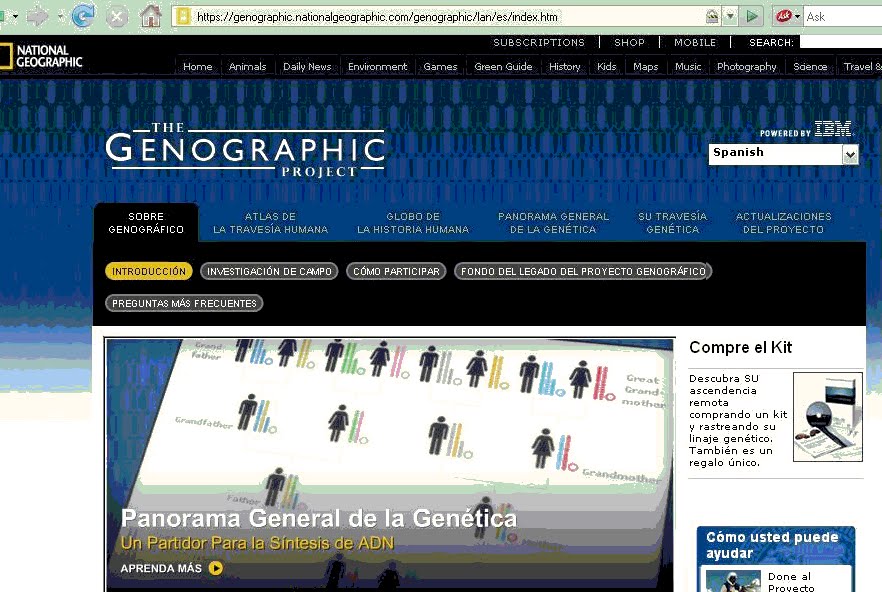Open Su Travesía Genética tab
The width and height of the screenshot is (882, 592).
pyautogui.click(x=673, y=223)
